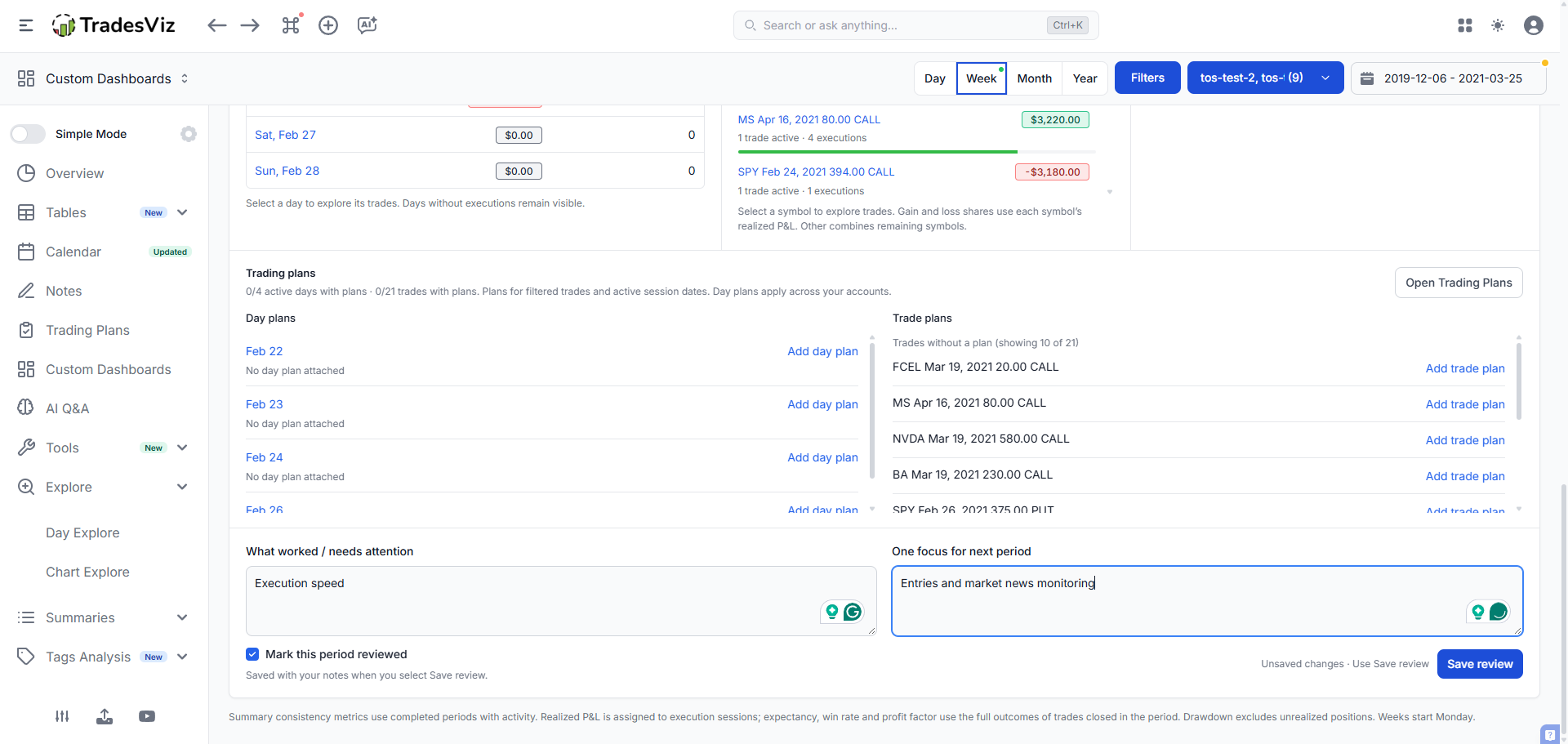
Task: Open the sliders settings icon at sidebar bottom
Action: (x=62, y=716)
